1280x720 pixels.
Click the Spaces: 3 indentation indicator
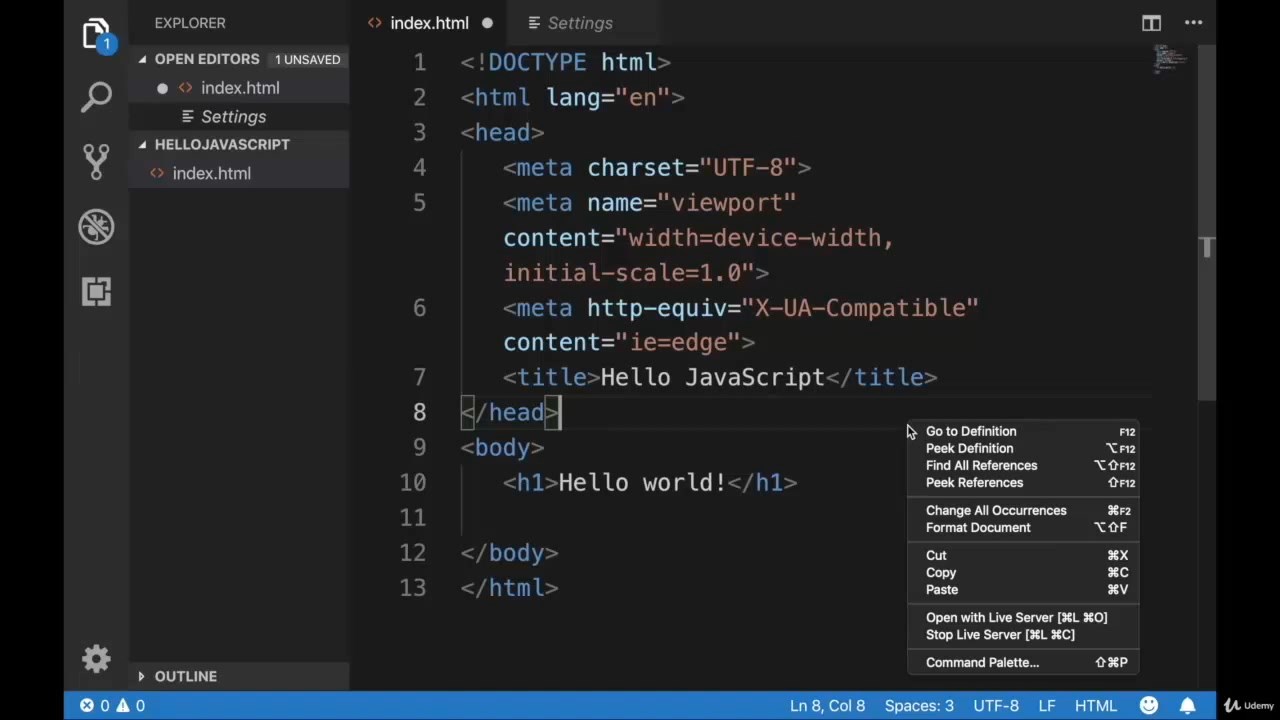[x=918, y=705]
